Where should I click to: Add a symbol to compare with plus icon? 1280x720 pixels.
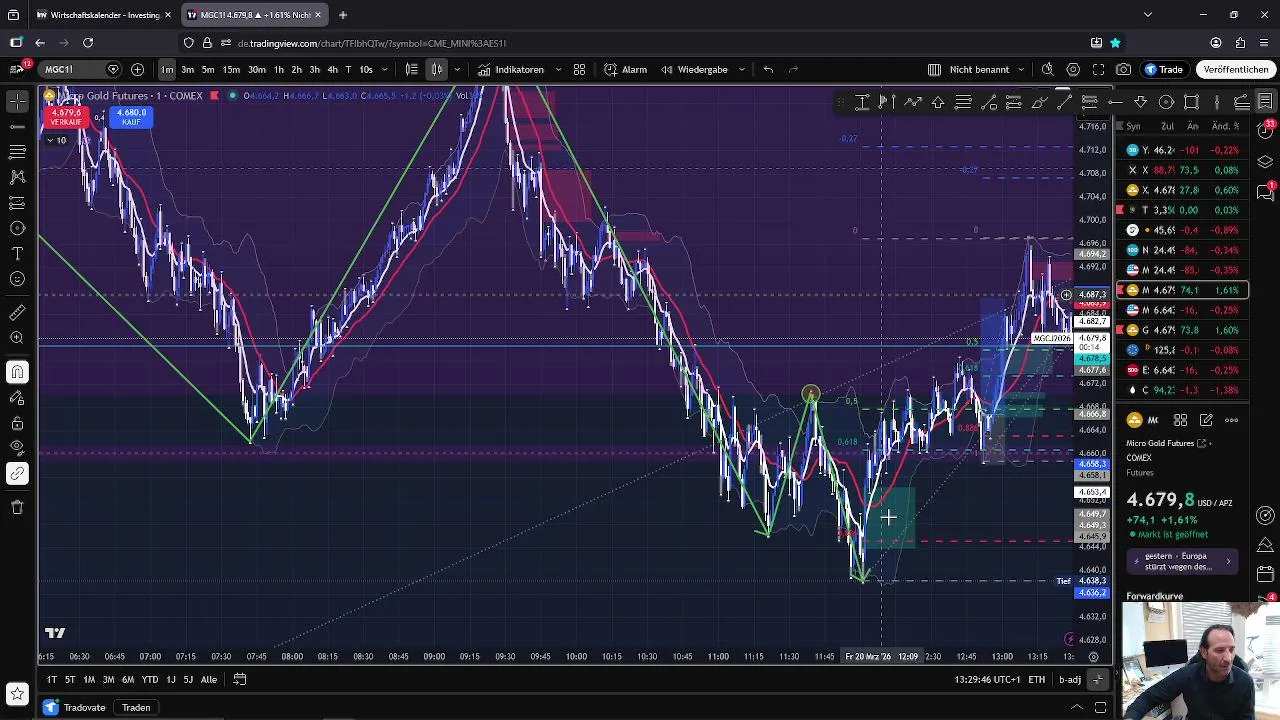137,69
